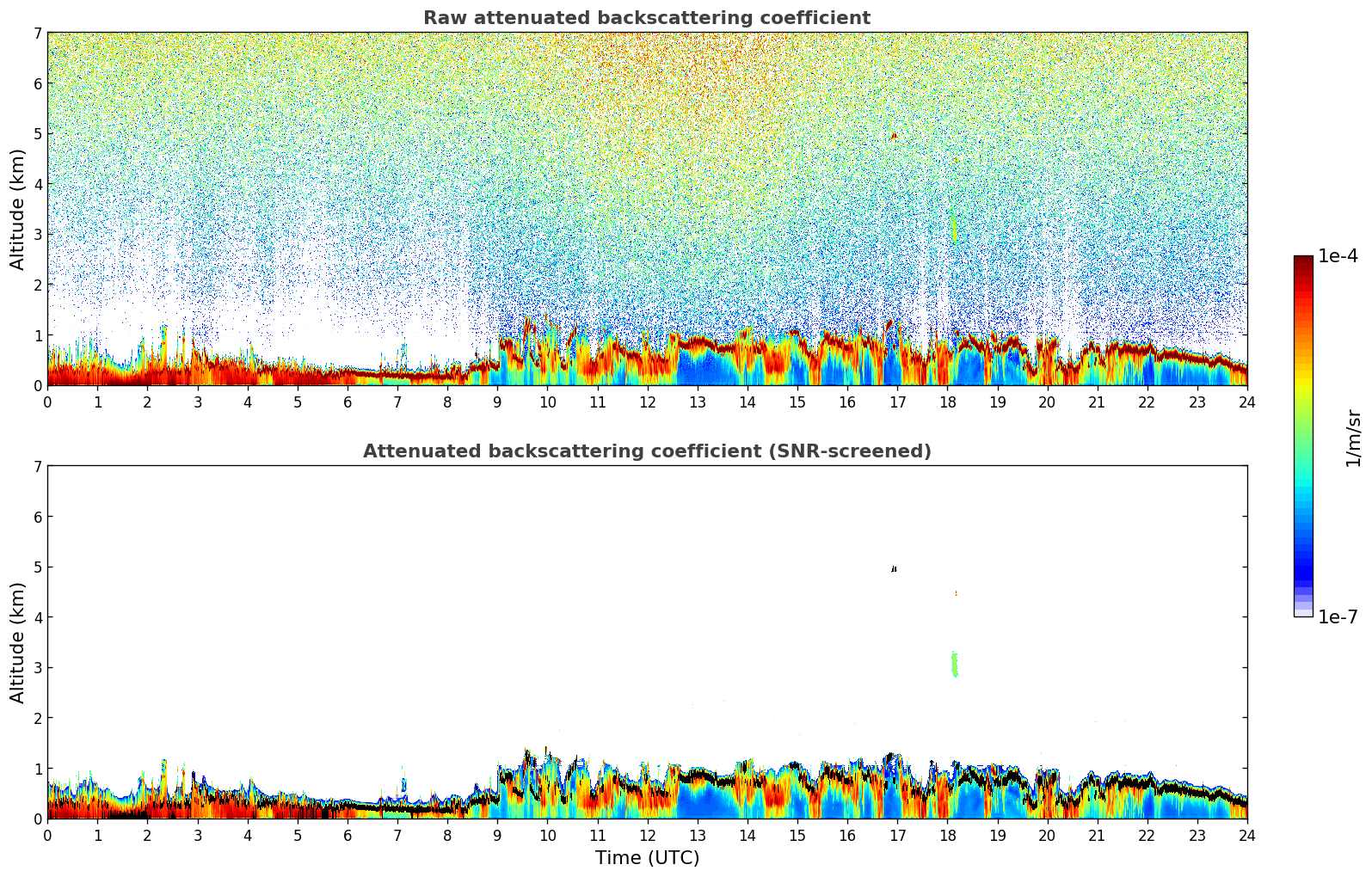Click the "Time (UTC)" x-axis label

pyautogui.click(x=647, y=858)
